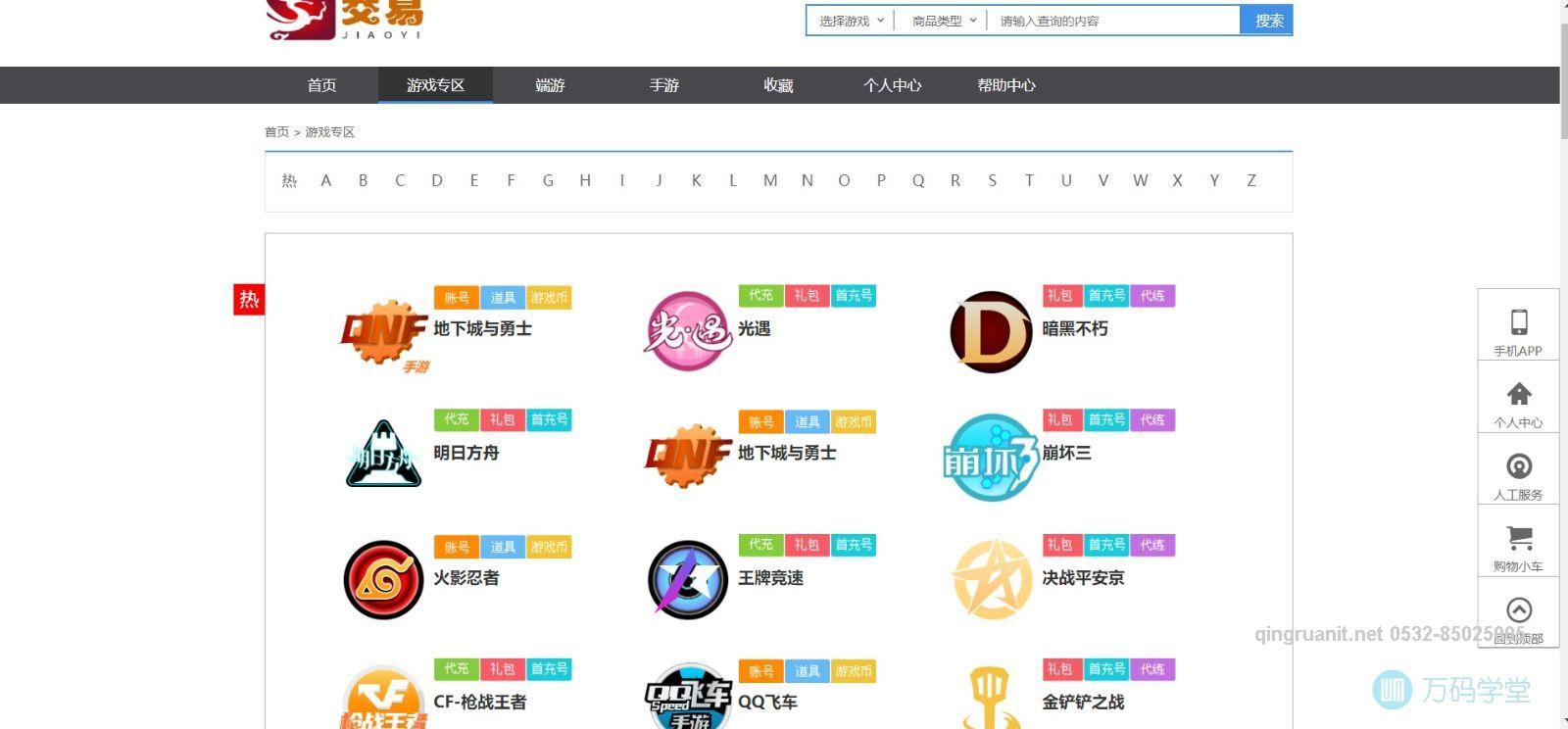Click the 王牌竞速 game logo
Image resolution: width=1568 pixels, height=729 pixels.
point(688,580)
